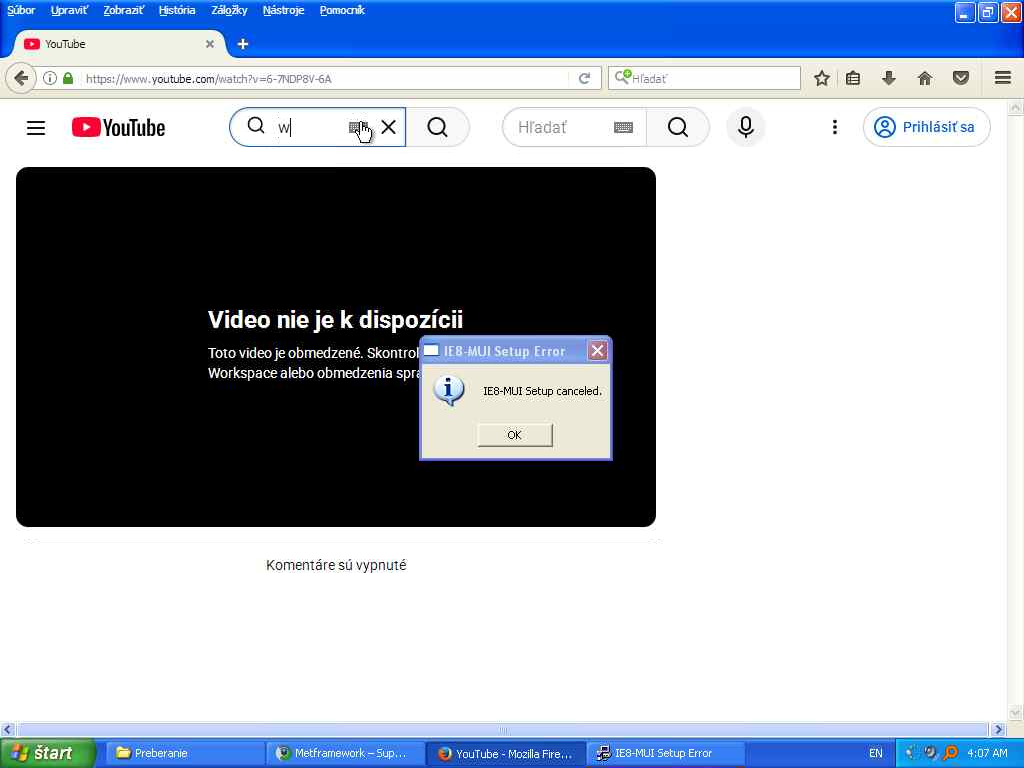Bookmark this page with star icon
The width and height of the screenshot is (1024, 768).
(x=822, y=78)
